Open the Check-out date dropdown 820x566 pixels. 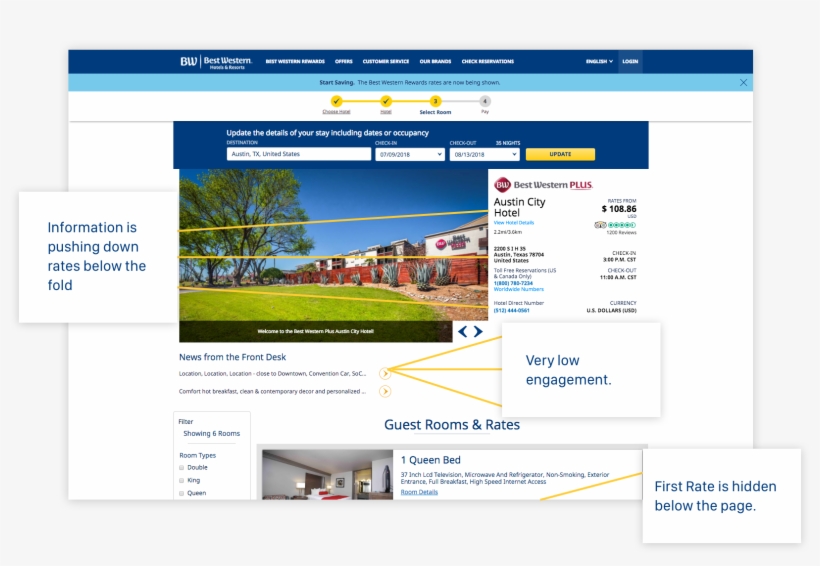point(484,154)
